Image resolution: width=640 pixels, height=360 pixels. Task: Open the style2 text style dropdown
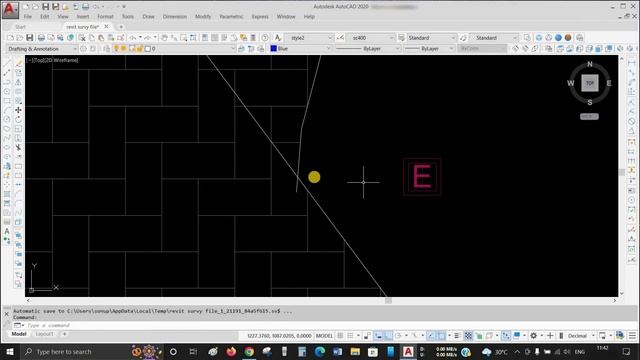[309, 38]
